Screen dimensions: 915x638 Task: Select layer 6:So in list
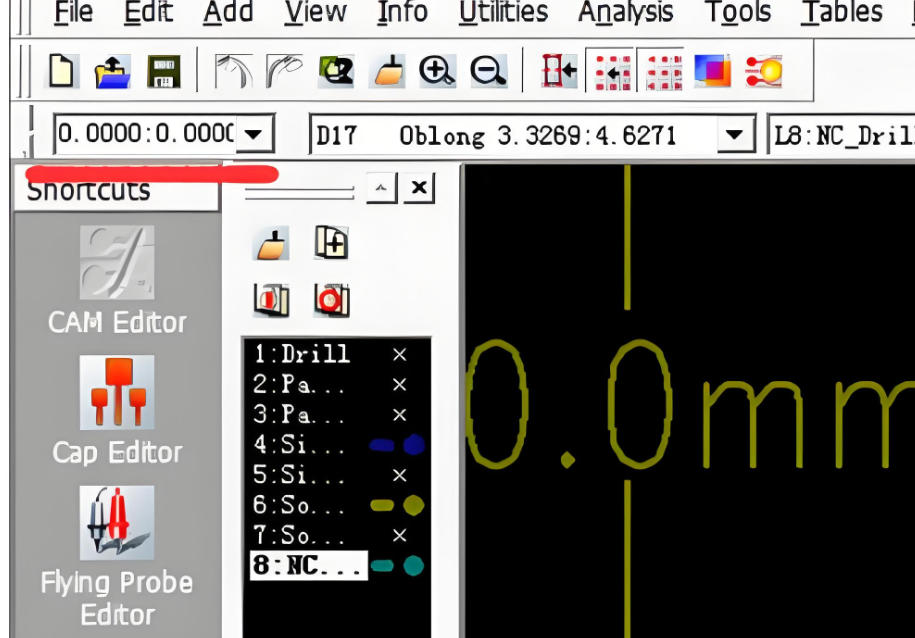[x=298, y=505]
